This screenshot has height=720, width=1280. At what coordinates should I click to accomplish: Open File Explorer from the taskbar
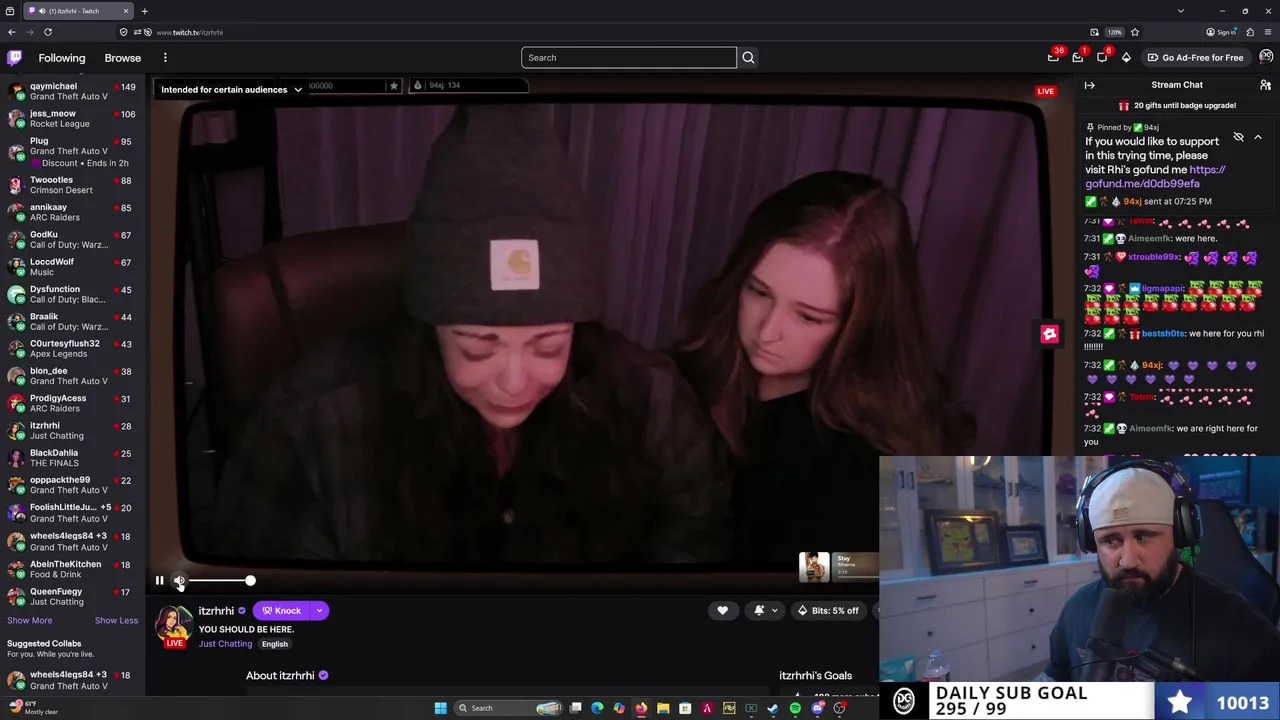click(663, 708)
